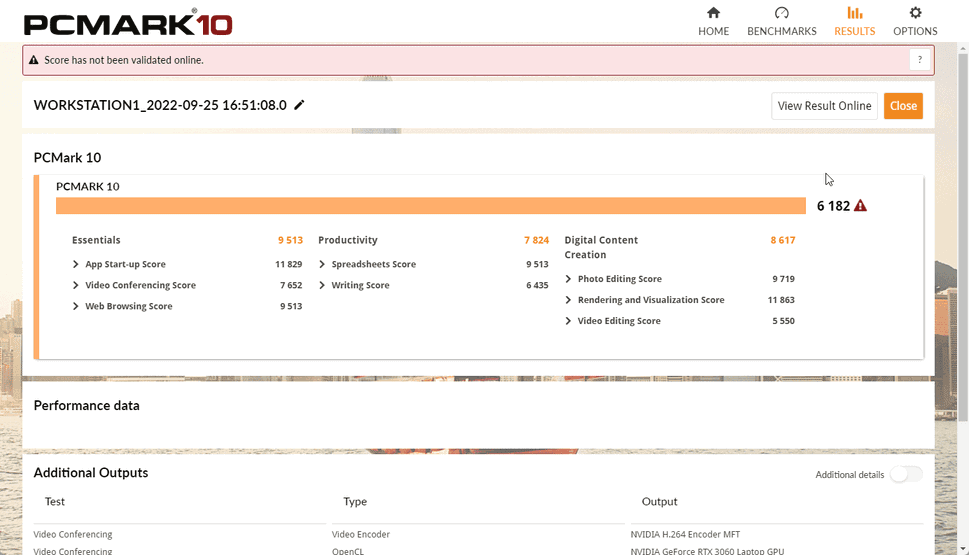Click the Home icon in navigation
This screenshot has height=555, width=969.
(713, 13)
